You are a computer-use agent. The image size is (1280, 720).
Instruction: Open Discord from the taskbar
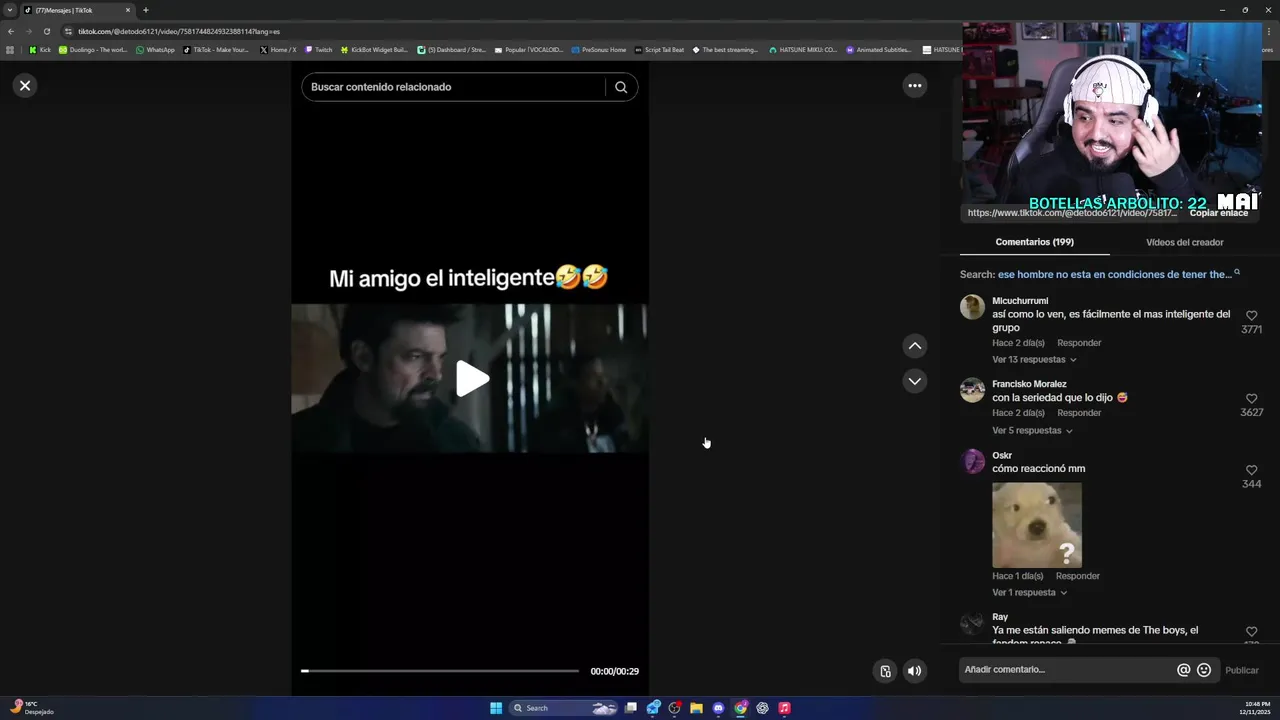click(x=718, y=708)
